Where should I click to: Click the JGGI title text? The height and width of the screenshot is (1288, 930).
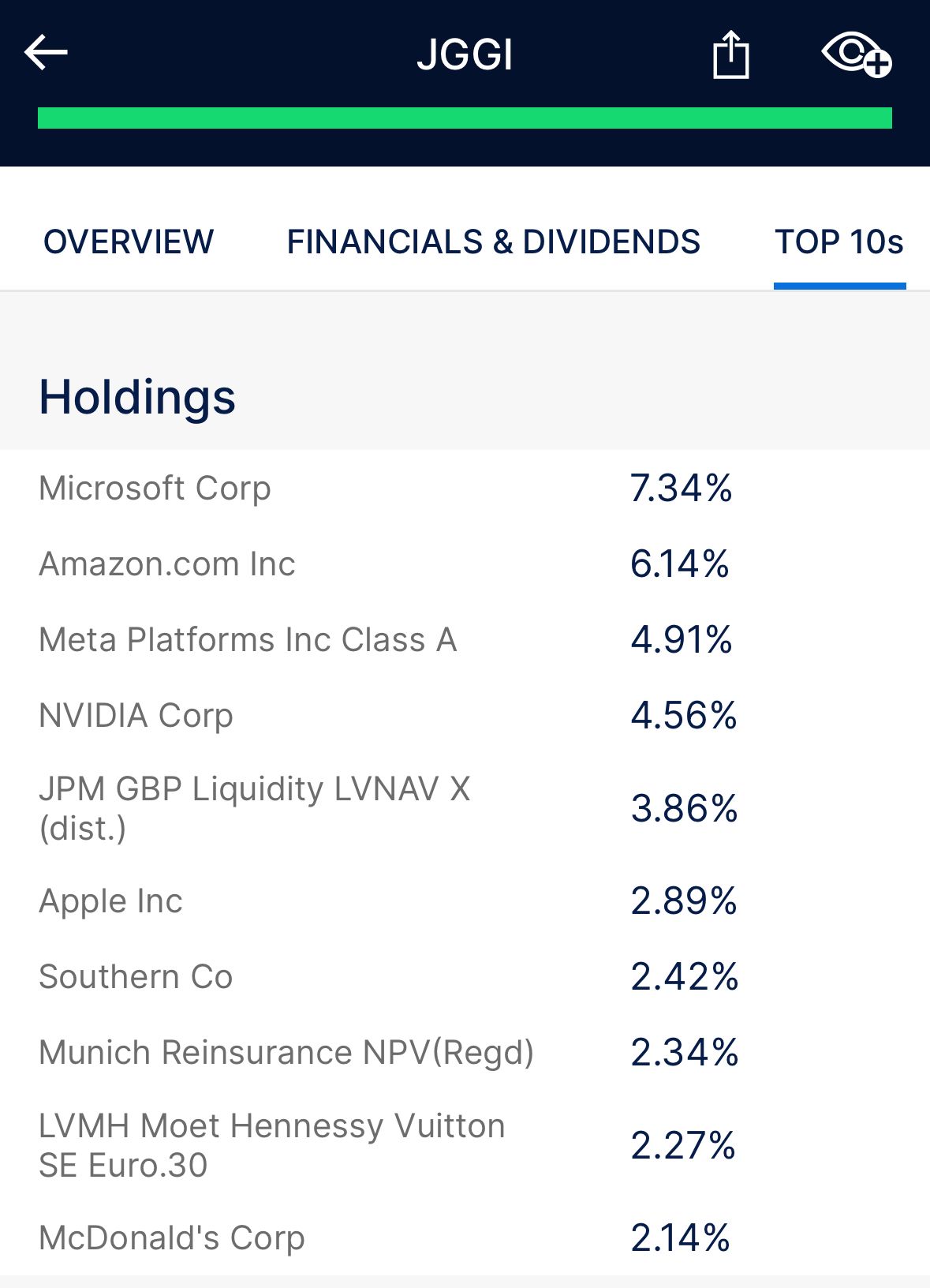[465, 54]
